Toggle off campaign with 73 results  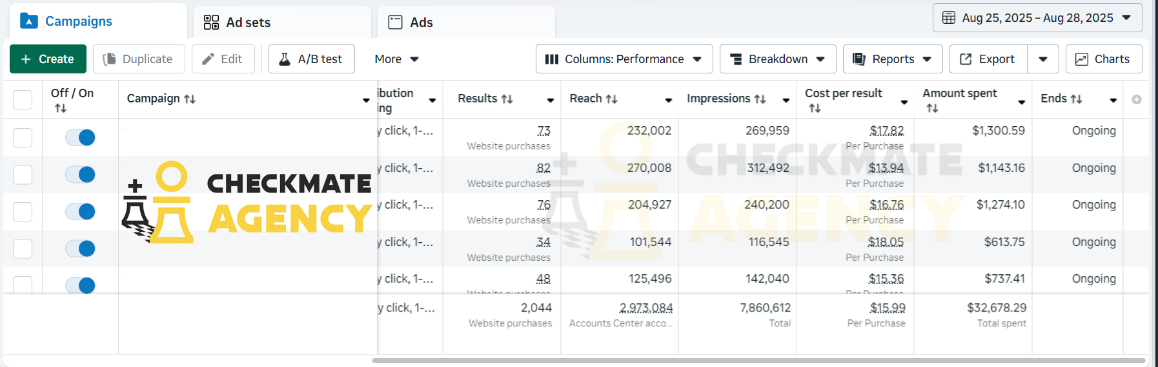80,137
